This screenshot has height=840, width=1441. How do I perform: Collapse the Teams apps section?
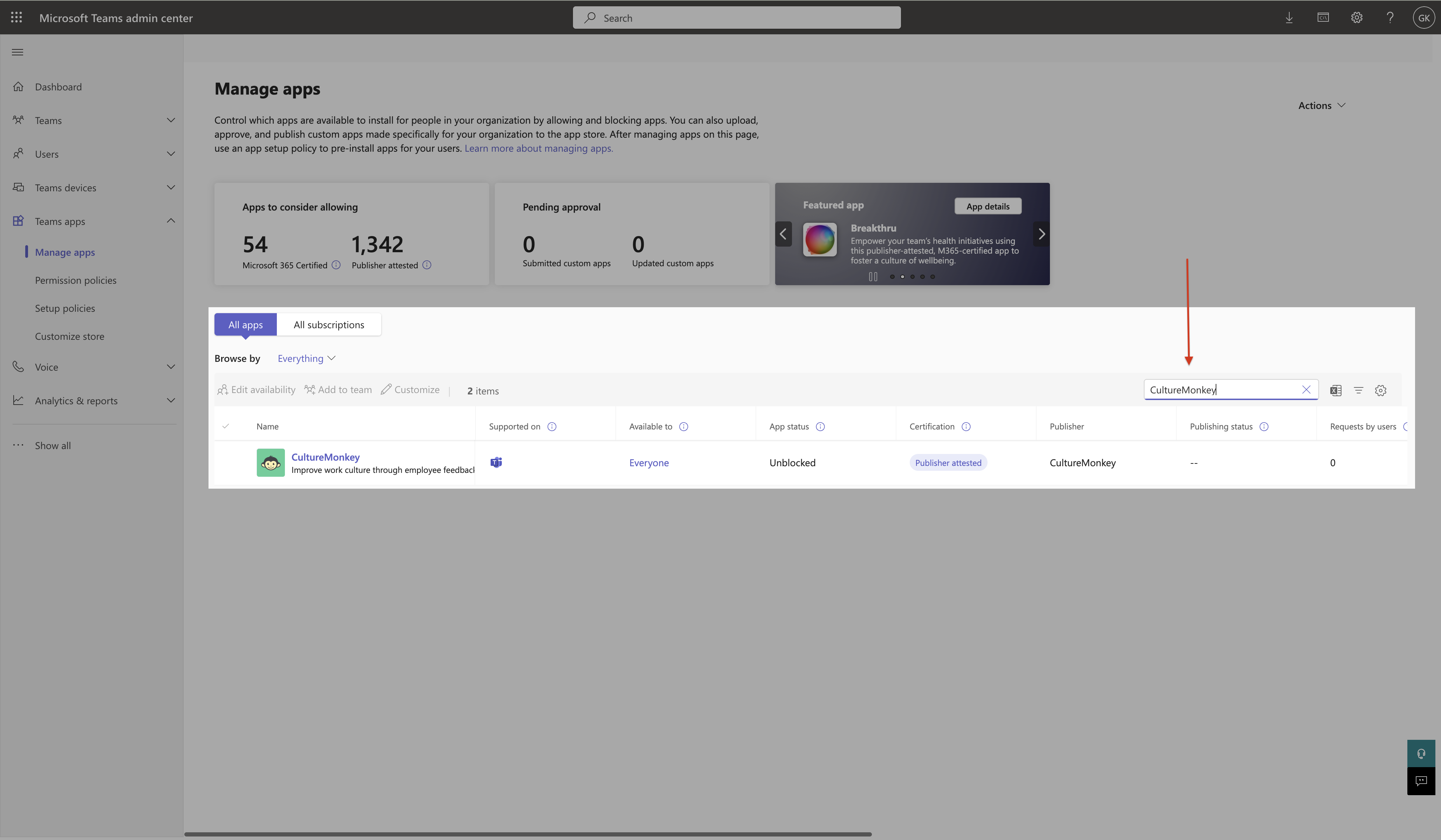(170, 221)
